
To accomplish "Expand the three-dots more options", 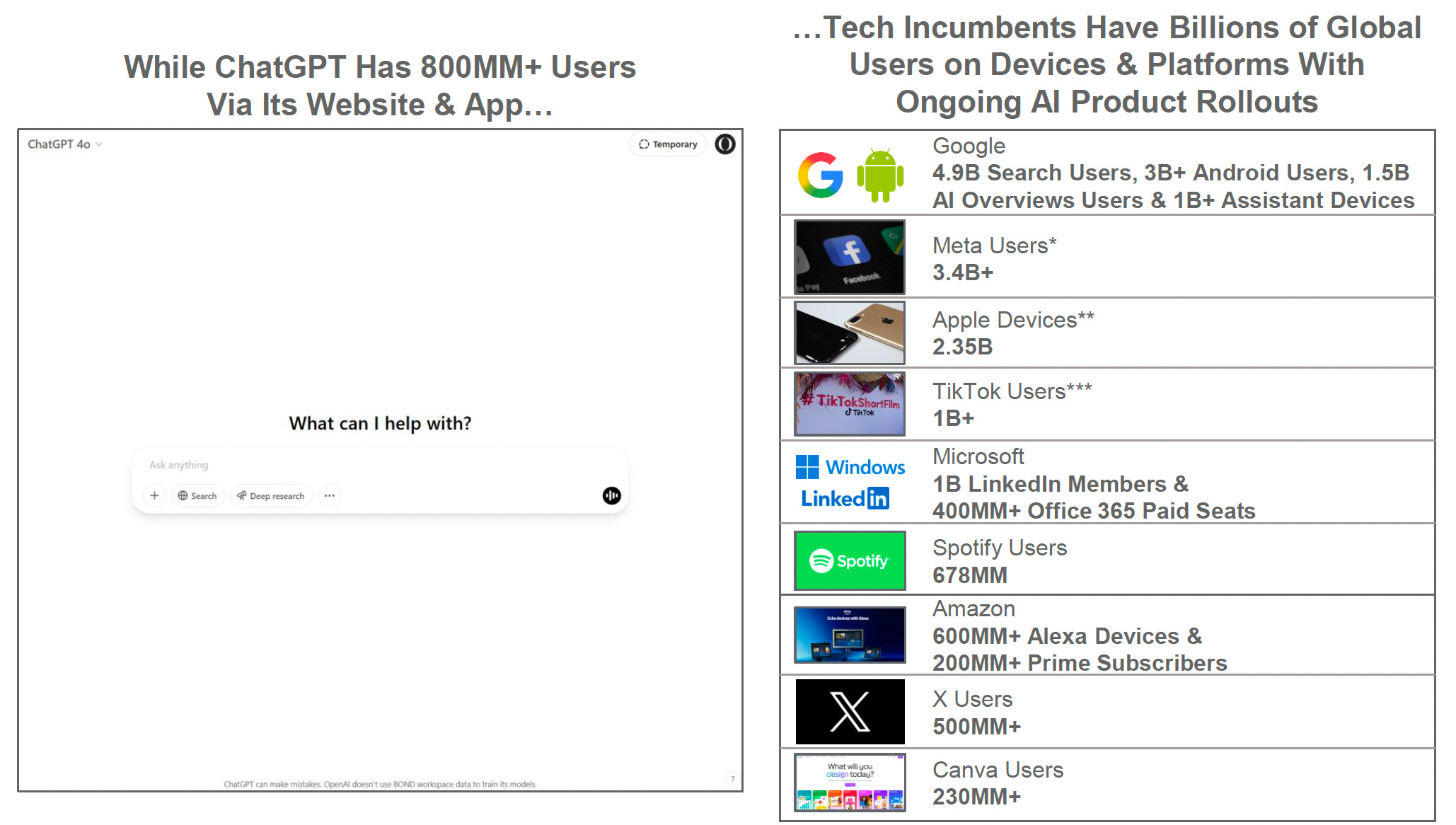I will point(330,496).
